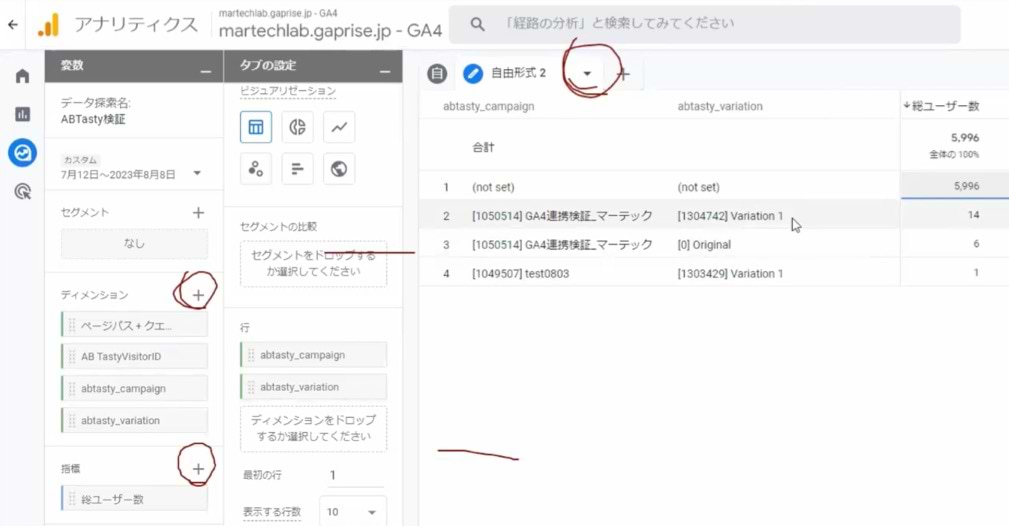The height and width of the screenshot is (528, 1009).
Task: Click the ABTasty検証 exploration name
Action: point(93,119)
